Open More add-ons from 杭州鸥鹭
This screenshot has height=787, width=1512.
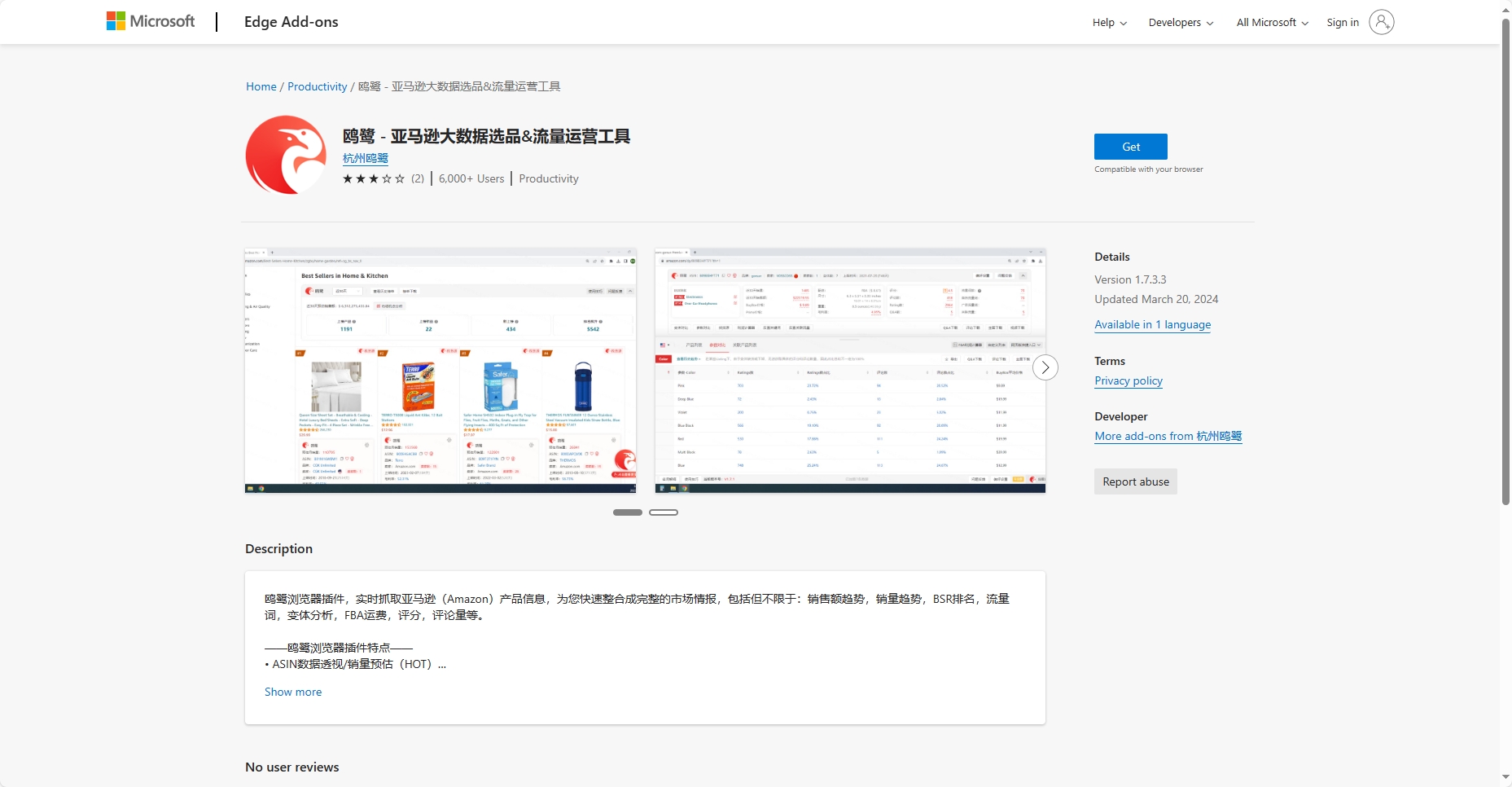coord(1168,436)
